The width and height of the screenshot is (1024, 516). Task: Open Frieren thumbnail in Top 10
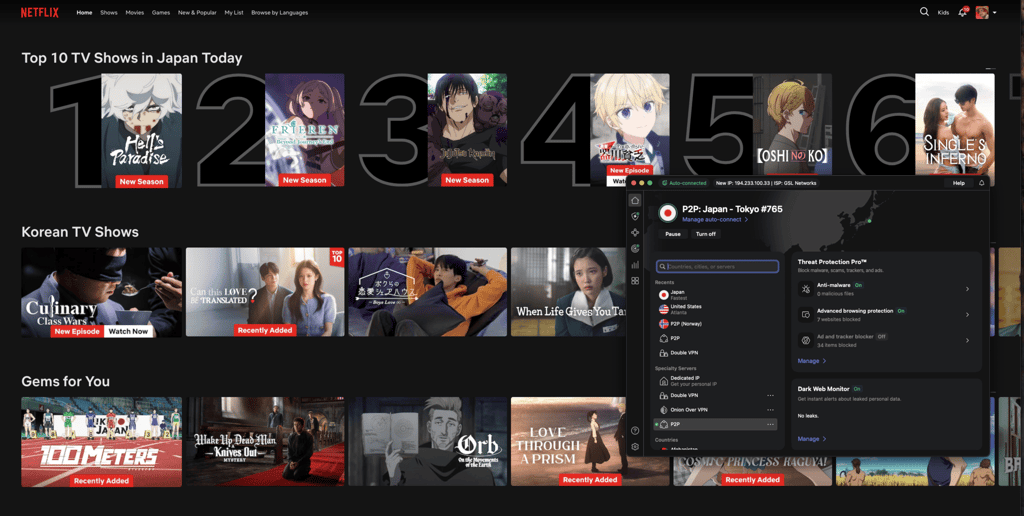coord(304,130)
